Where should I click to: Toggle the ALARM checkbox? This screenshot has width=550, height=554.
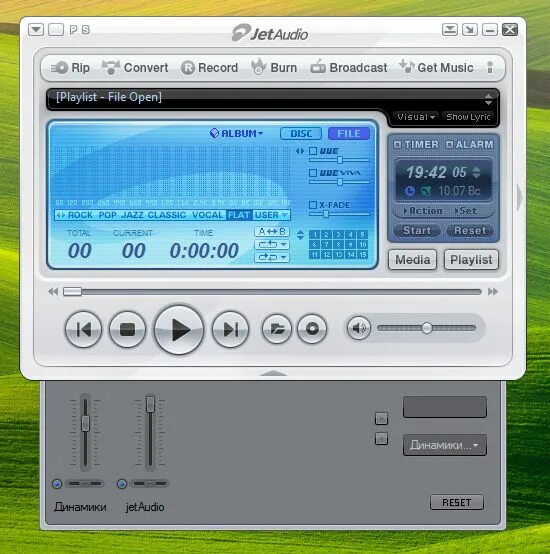tap(449, 145)
